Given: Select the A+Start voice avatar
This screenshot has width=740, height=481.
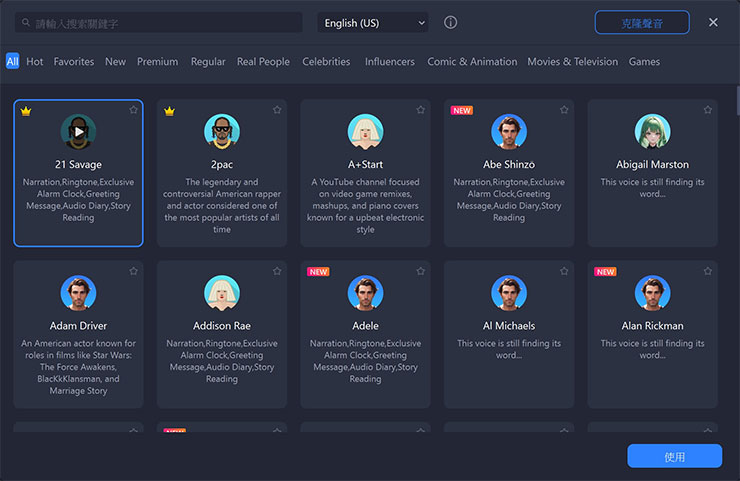Looking at the screenshot, I should point(365,131).
